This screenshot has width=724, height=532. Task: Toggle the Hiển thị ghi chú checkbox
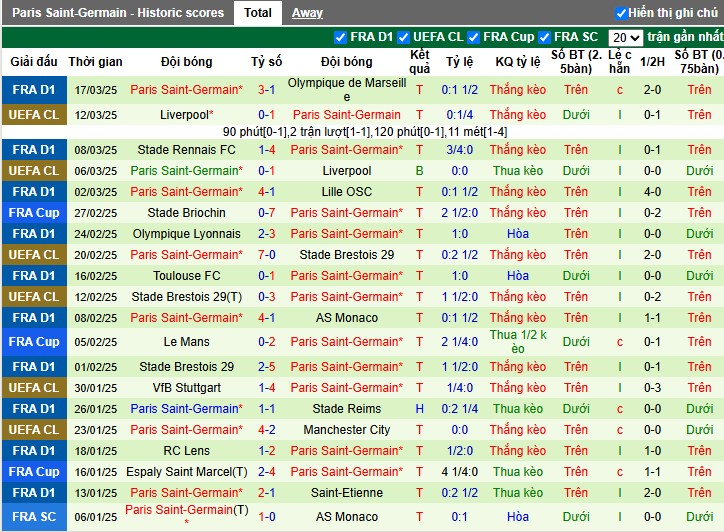621,13
